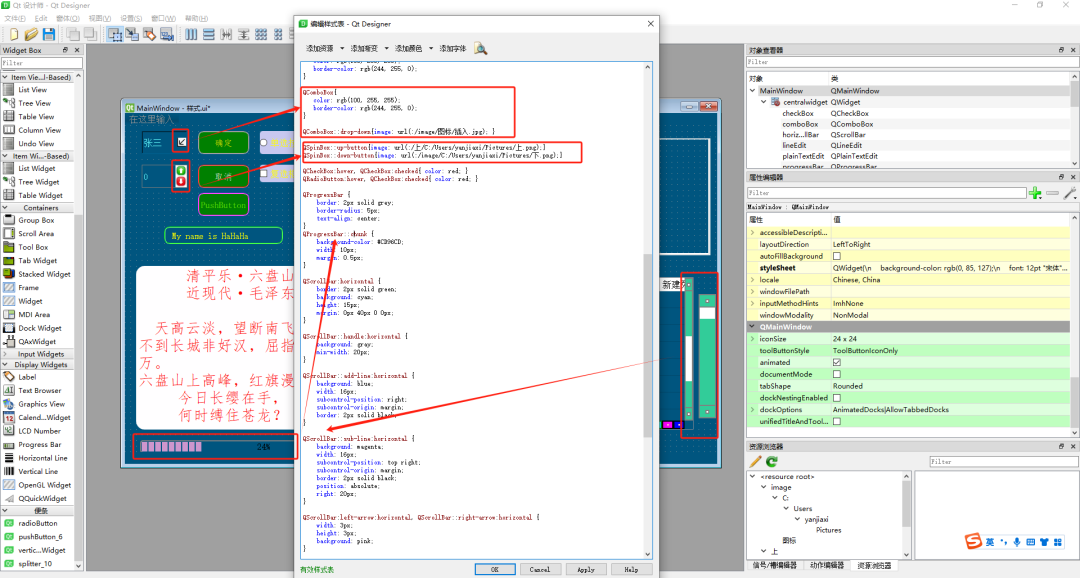Image resolution: width=1080 pixels, height=578 pixels.
Task: Apply Lay Out Vertically toolbar icon
Action: (209, 34)
